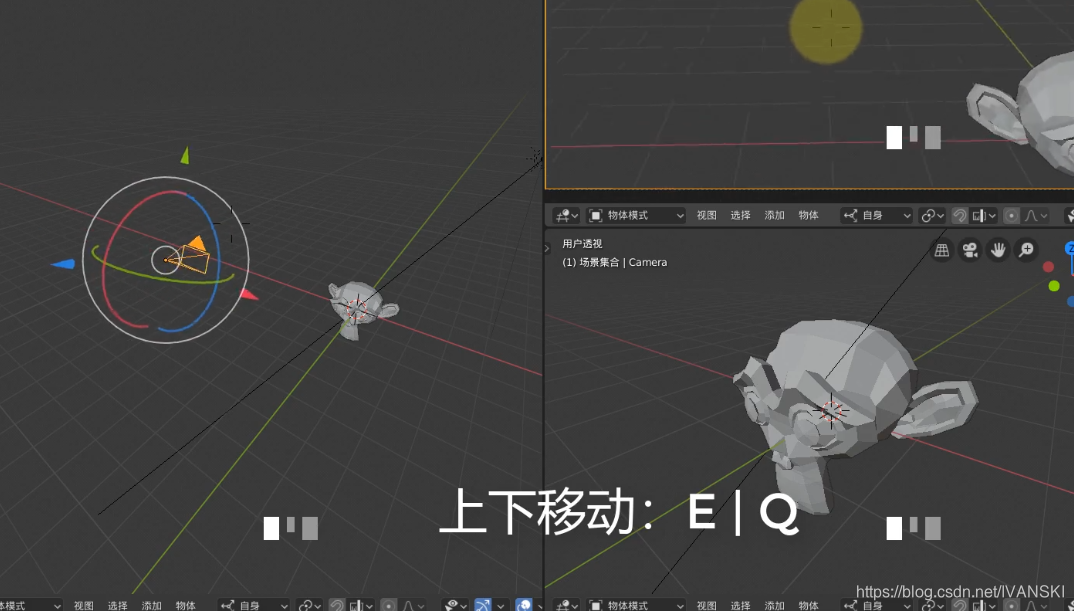The width and height of the screenshot is (1074, 611).
Task: Open 视图 menu in header above 用户透视
Action: (x=706, y=216)
